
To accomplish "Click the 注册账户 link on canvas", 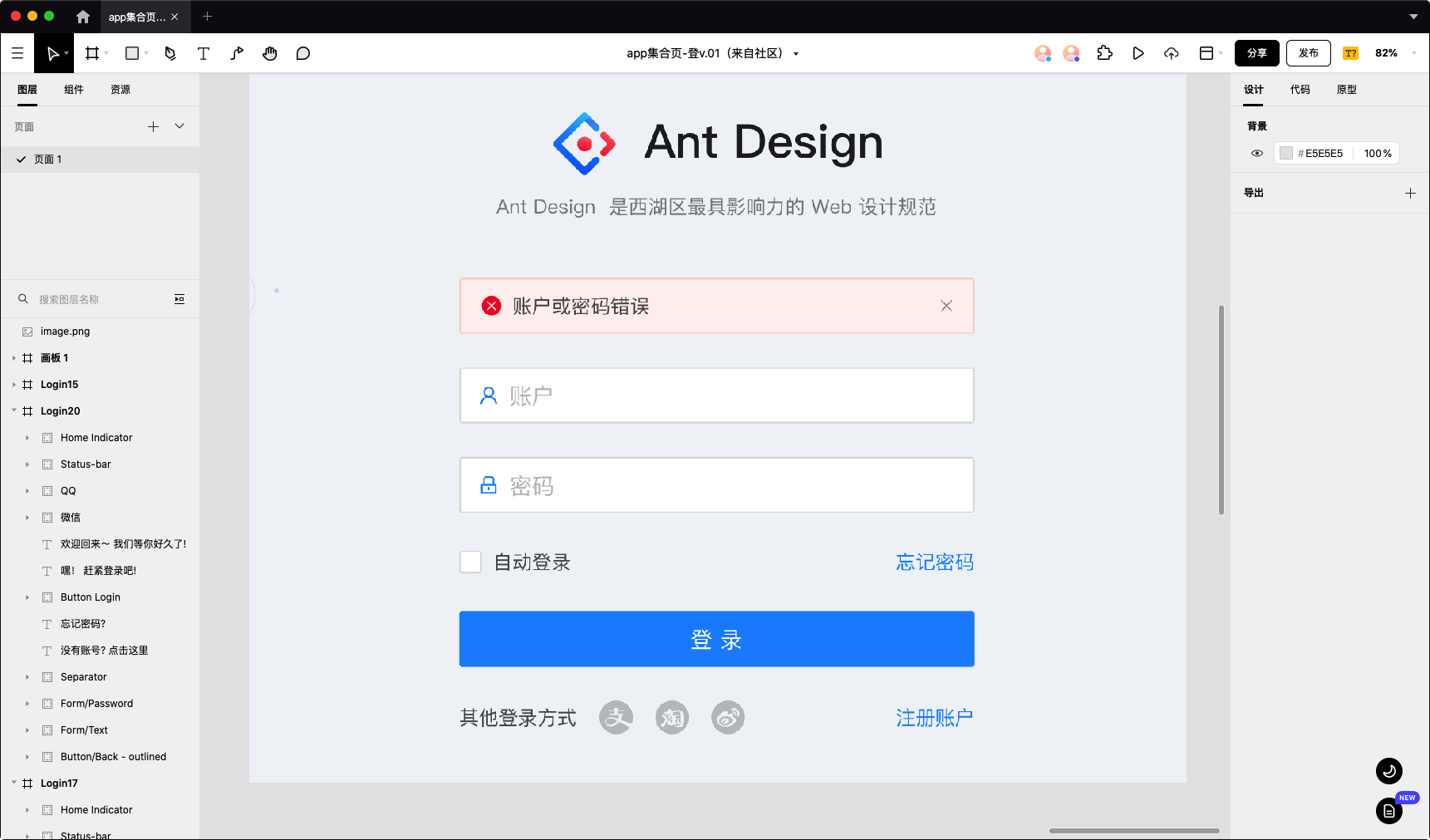I will (x=935, y=718).
